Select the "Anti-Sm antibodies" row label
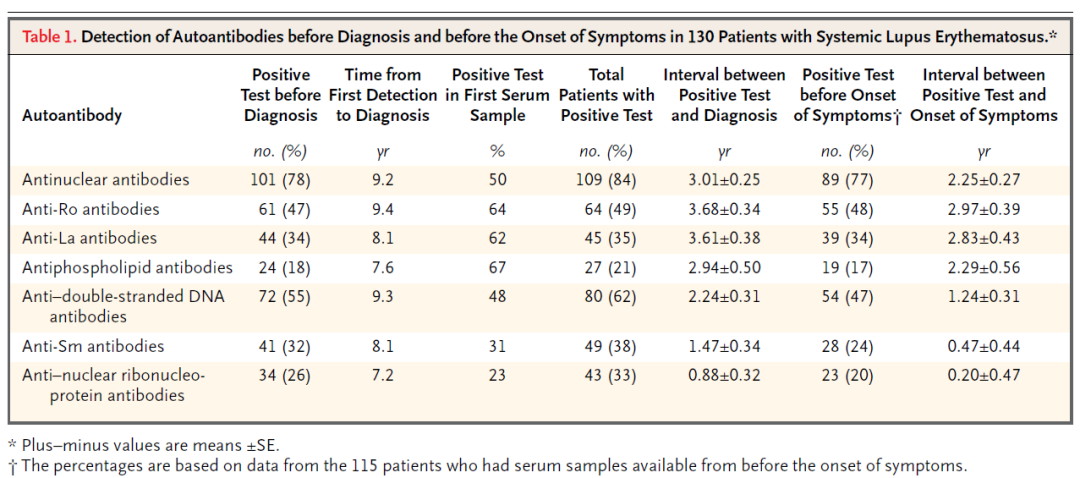 coord(91,346)
